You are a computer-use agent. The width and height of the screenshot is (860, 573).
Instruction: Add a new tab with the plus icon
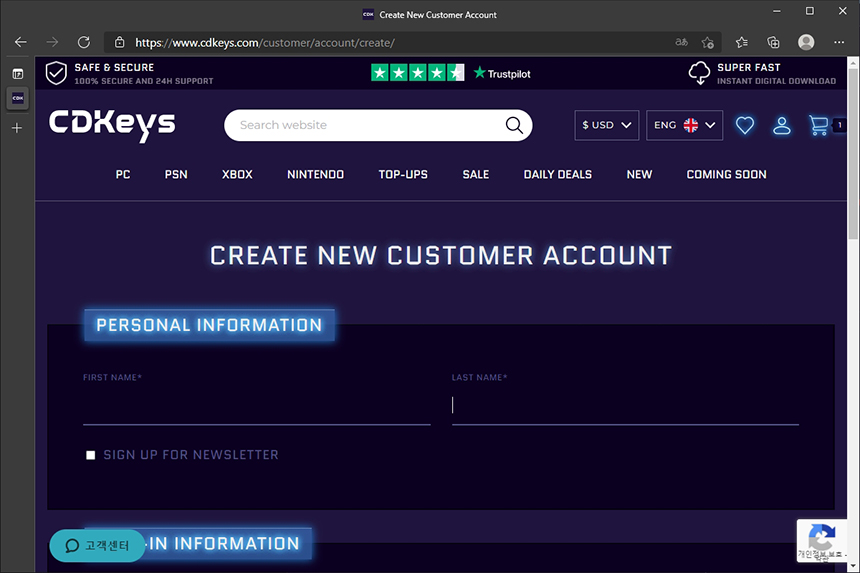[17, 128]
